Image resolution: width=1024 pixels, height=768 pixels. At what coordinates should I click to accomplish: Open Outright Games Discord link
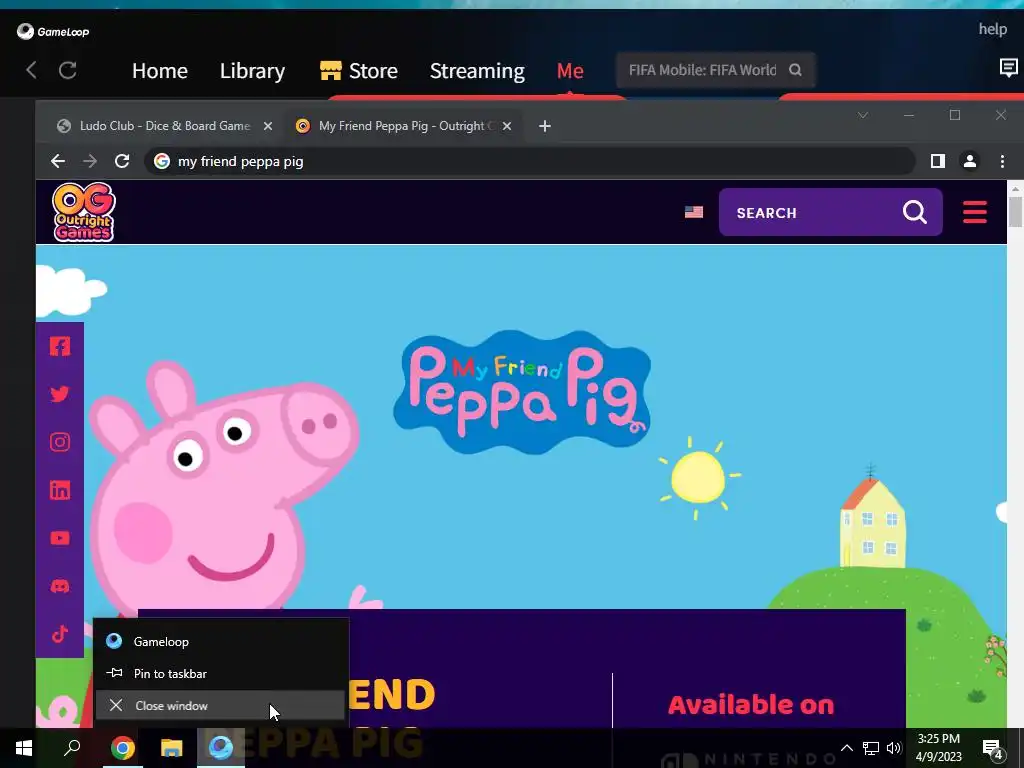click(x=60, y=586)
